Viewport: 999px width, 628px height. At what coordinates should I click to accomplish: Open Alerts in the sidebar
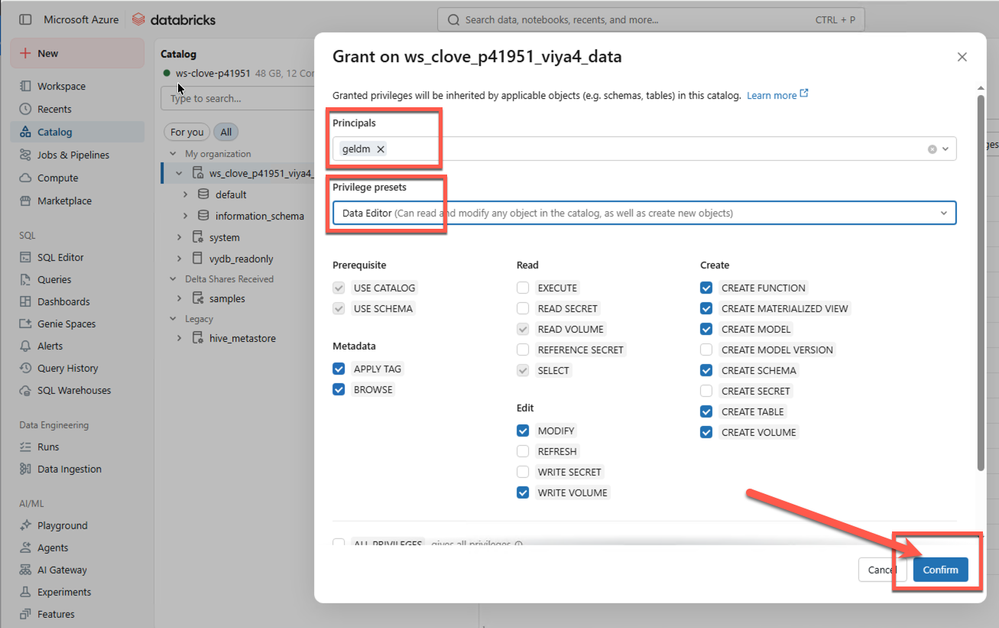50,346
